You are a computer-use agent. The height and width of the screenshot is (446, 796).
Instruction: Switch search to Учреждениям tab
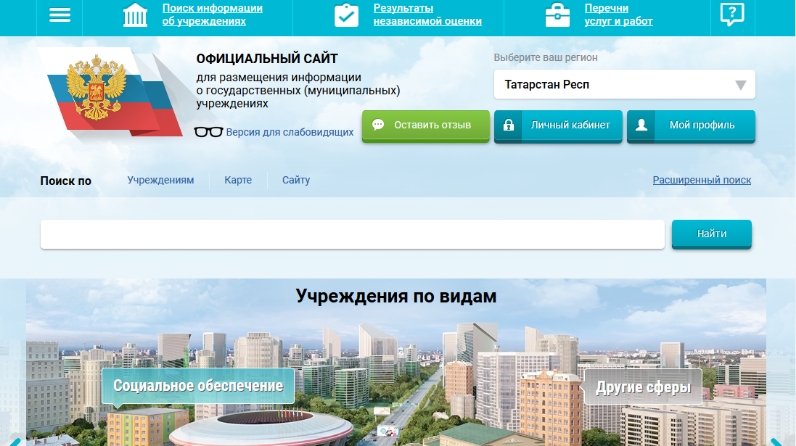point(160,180)
